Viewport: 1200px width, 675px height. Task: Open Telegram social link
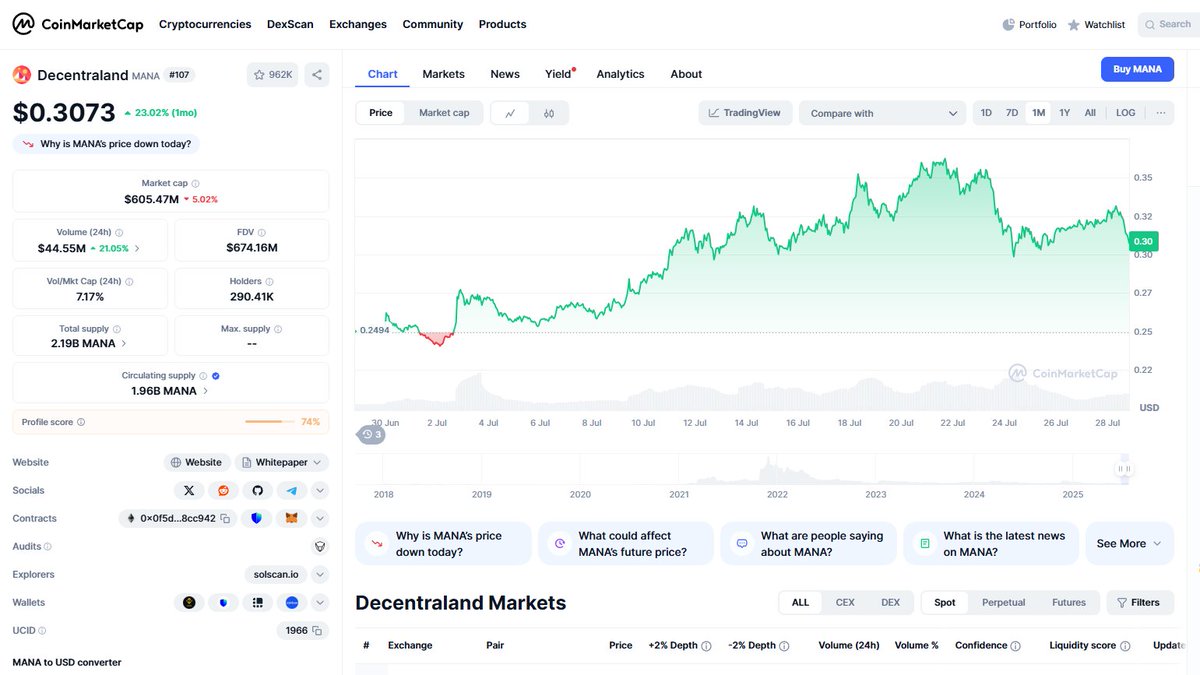pyautogui.click(x=291, y=491)
